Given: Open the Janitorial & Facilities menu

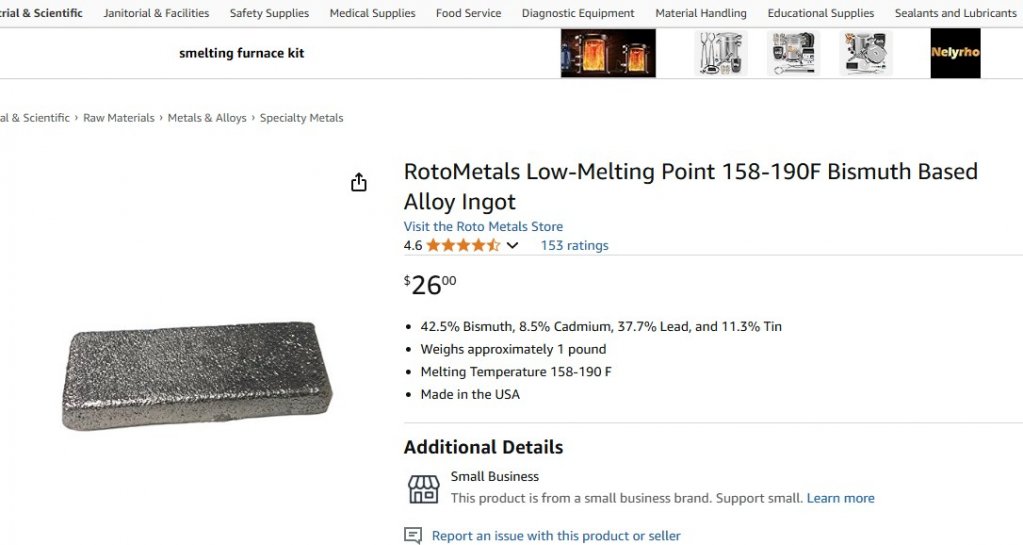Looking at the screenshot, I should coord(156,13).
